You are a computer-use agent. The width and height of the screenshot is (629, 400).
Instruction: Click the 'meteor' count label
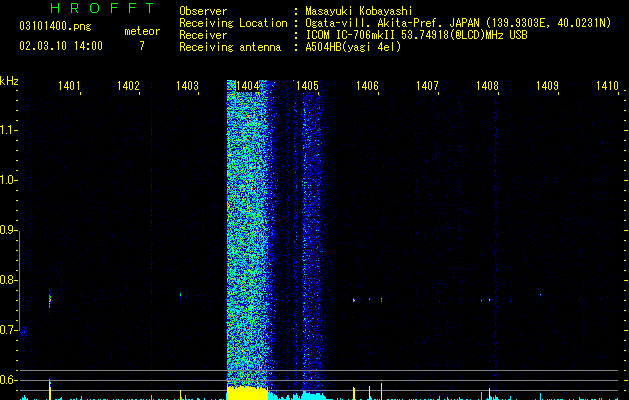pyautogui.click(x=142, y=31)
